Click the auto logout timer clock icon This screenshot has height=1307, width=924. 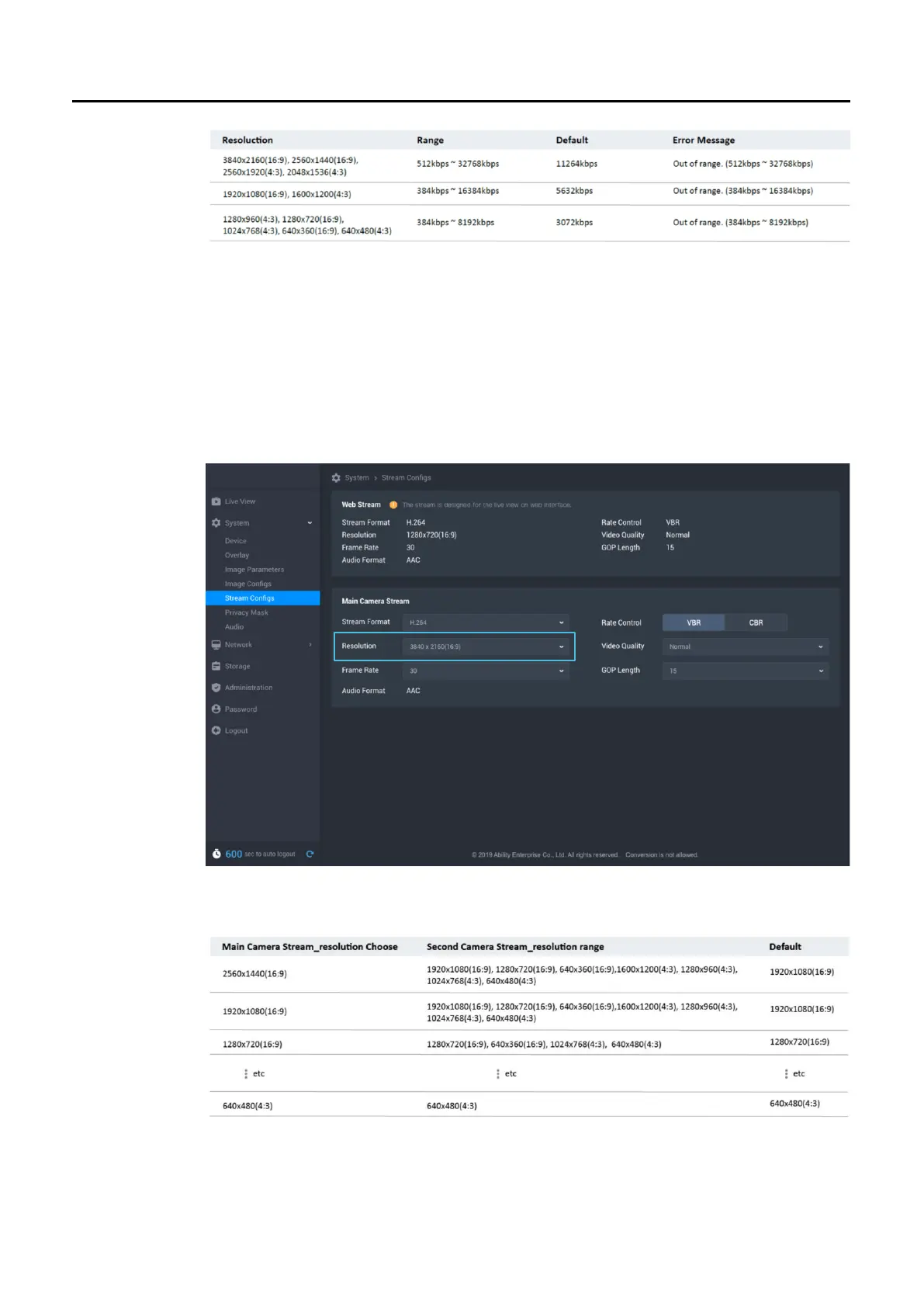point(216,854)
